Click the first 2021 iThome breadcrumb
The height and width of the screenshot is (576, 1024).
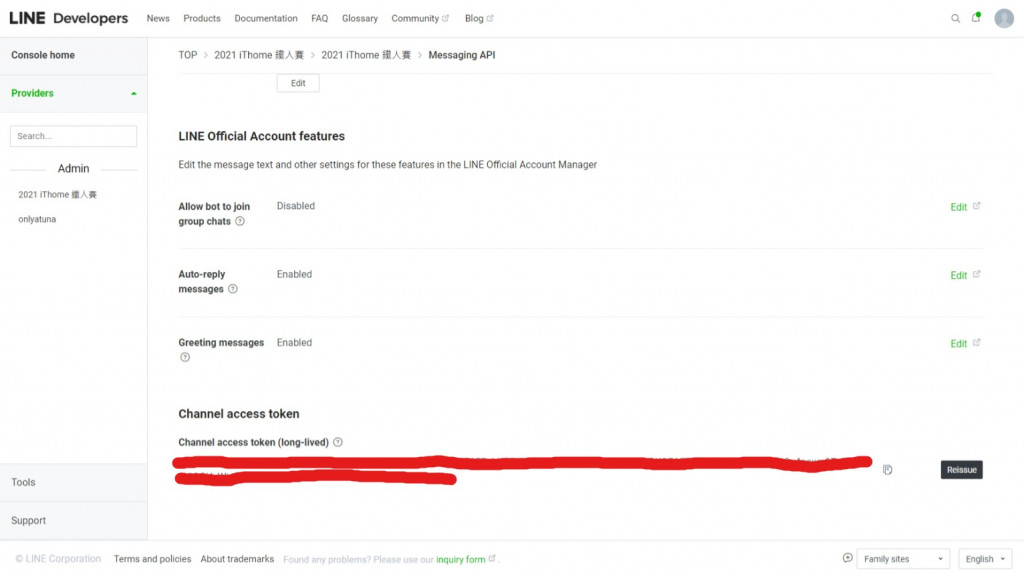[259, 55]
